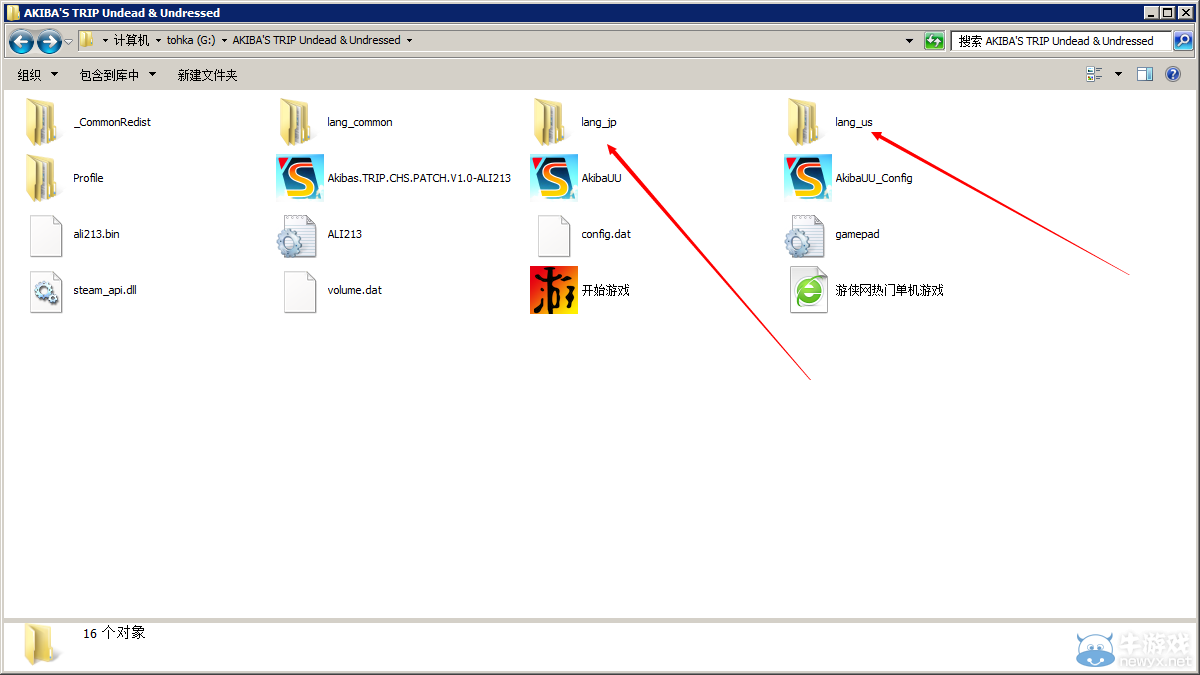The width and height of the screenshot is (1200, 675).
Task: Select the AkibaUU application icon
Action: (553, 178)
